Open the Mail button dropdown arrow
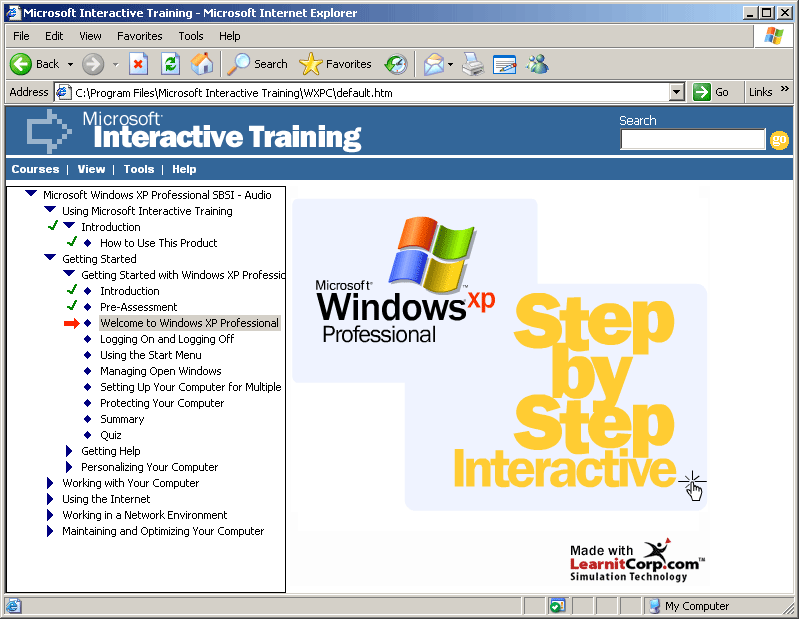 450,65
